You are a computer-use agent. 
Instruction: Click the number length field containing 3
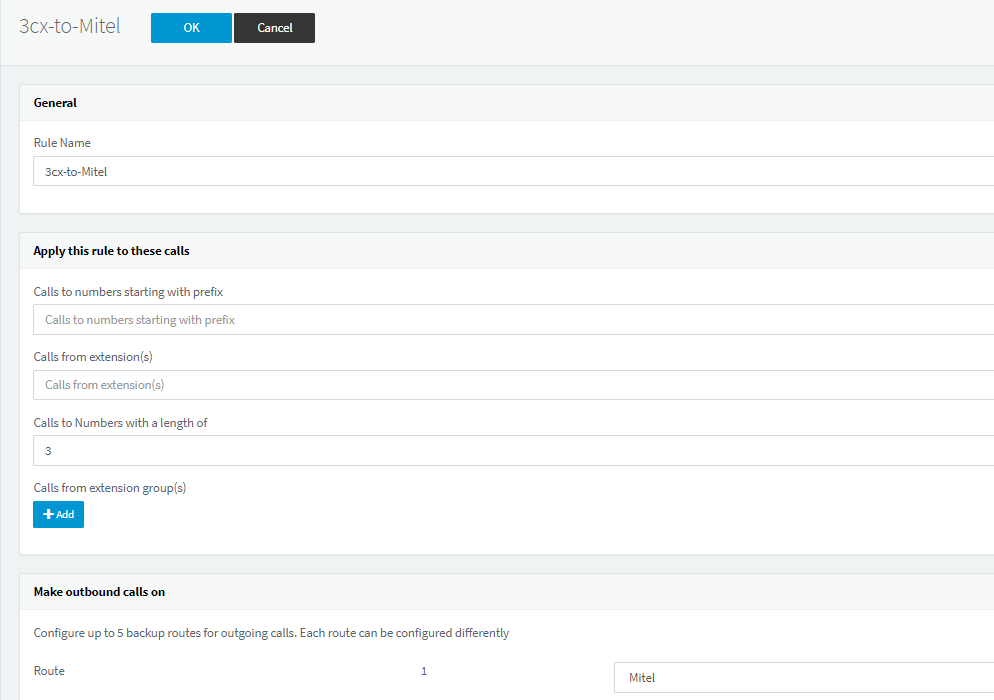pos(513,451)
